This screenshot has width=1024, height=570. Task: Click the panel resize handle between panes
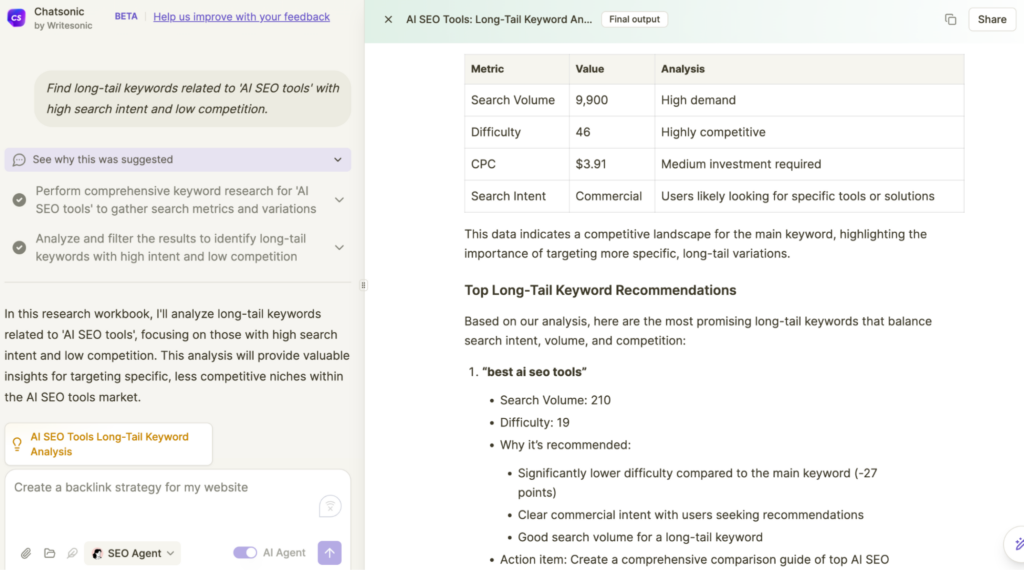[363, 285]
